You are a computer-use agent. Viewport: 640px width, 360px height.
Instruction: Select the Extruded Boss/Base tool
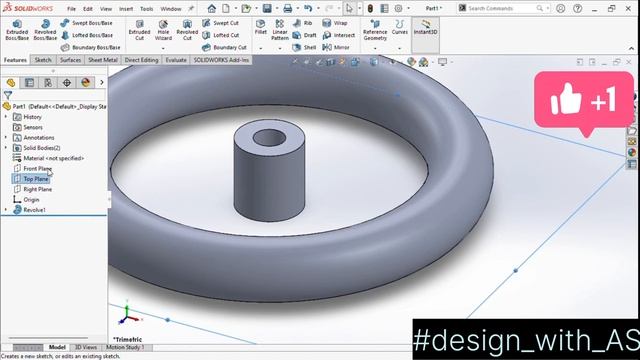[17, 30]
